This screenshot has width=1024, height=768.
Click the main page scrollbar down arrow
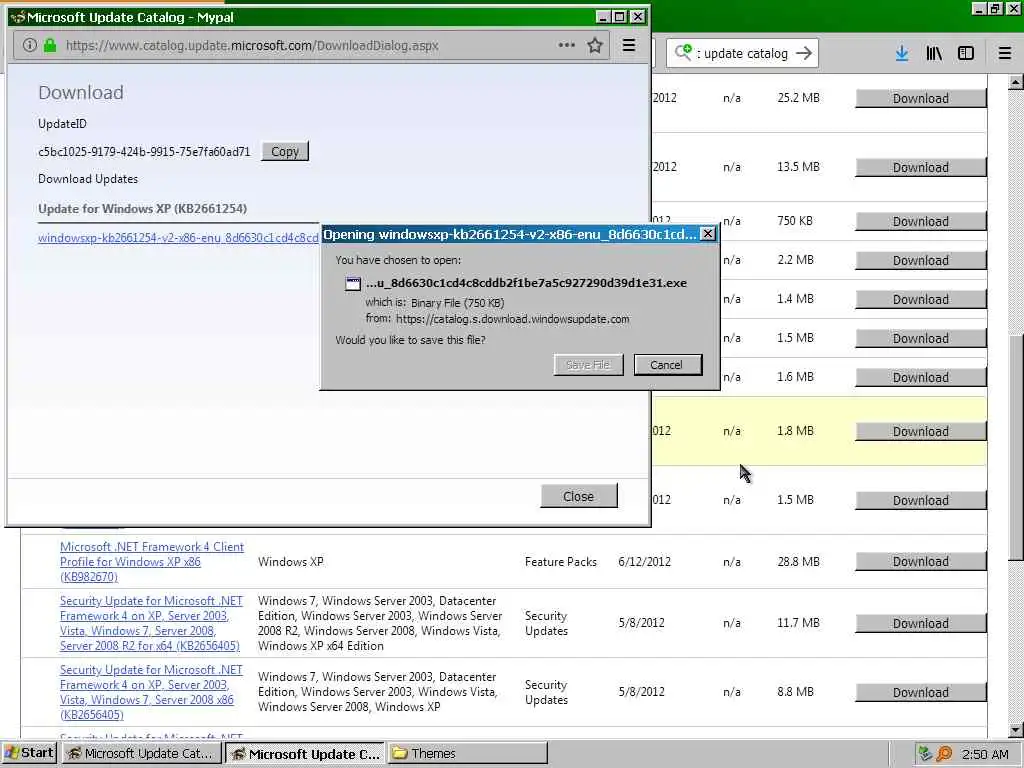point(1016,729)
